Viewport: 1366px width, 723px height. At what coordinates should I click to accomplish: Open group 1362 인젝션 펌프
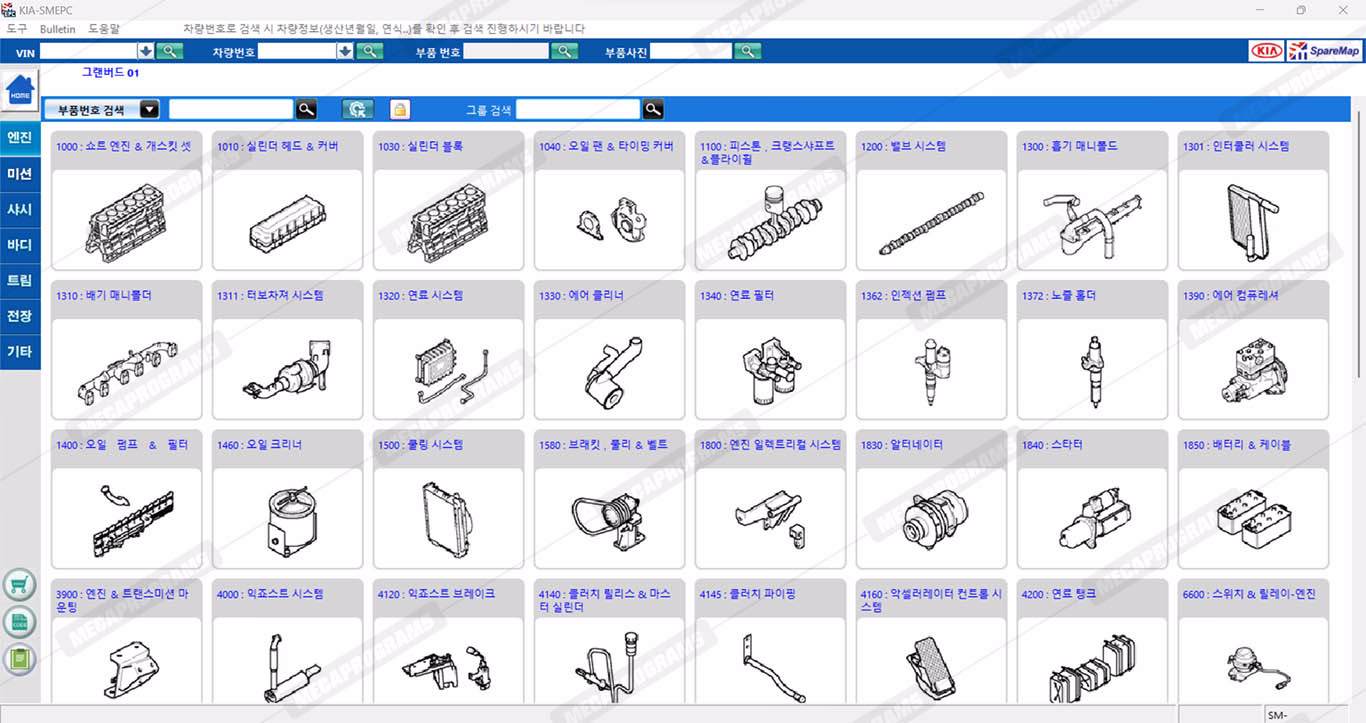(x=931, y=350)
